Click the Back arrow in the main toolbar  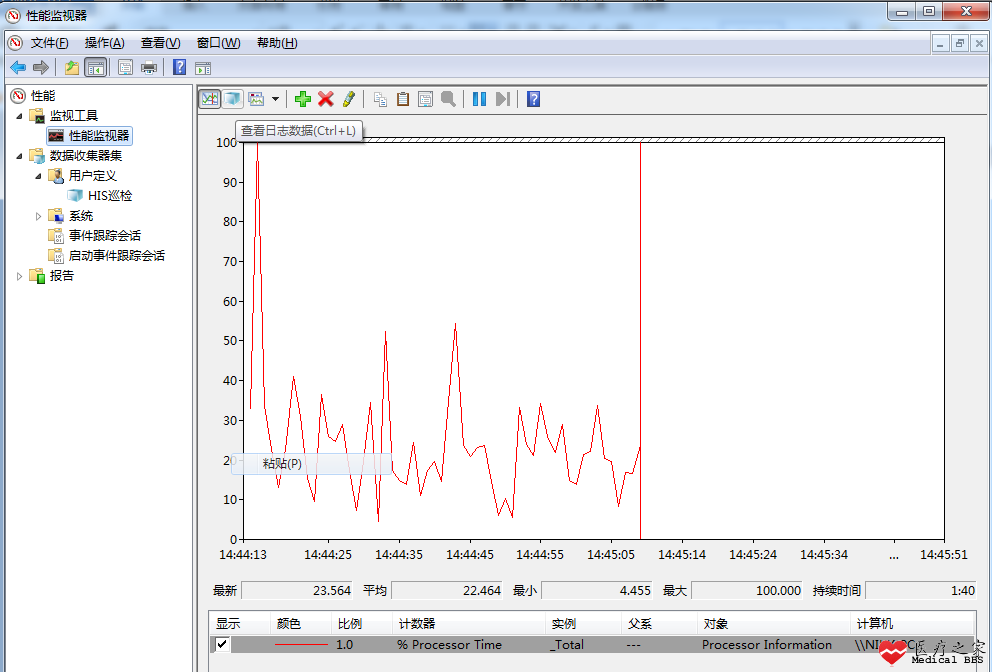click(18, 67)
